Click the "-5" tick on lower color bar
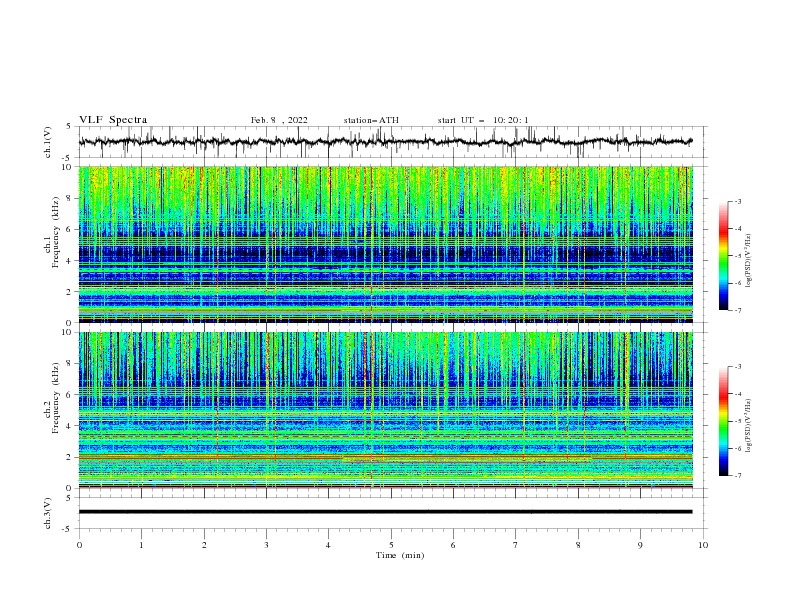The height and width of the screenshot is (612, 792). point(737,421)
